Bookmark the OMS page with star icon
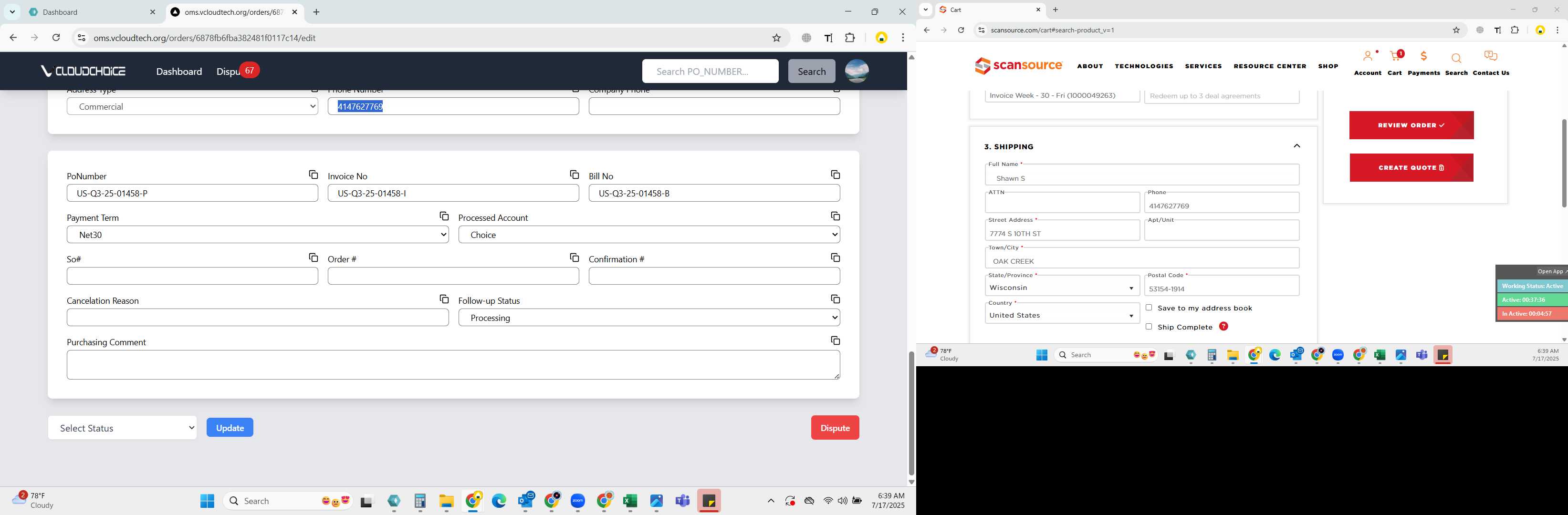 (776, 38)
